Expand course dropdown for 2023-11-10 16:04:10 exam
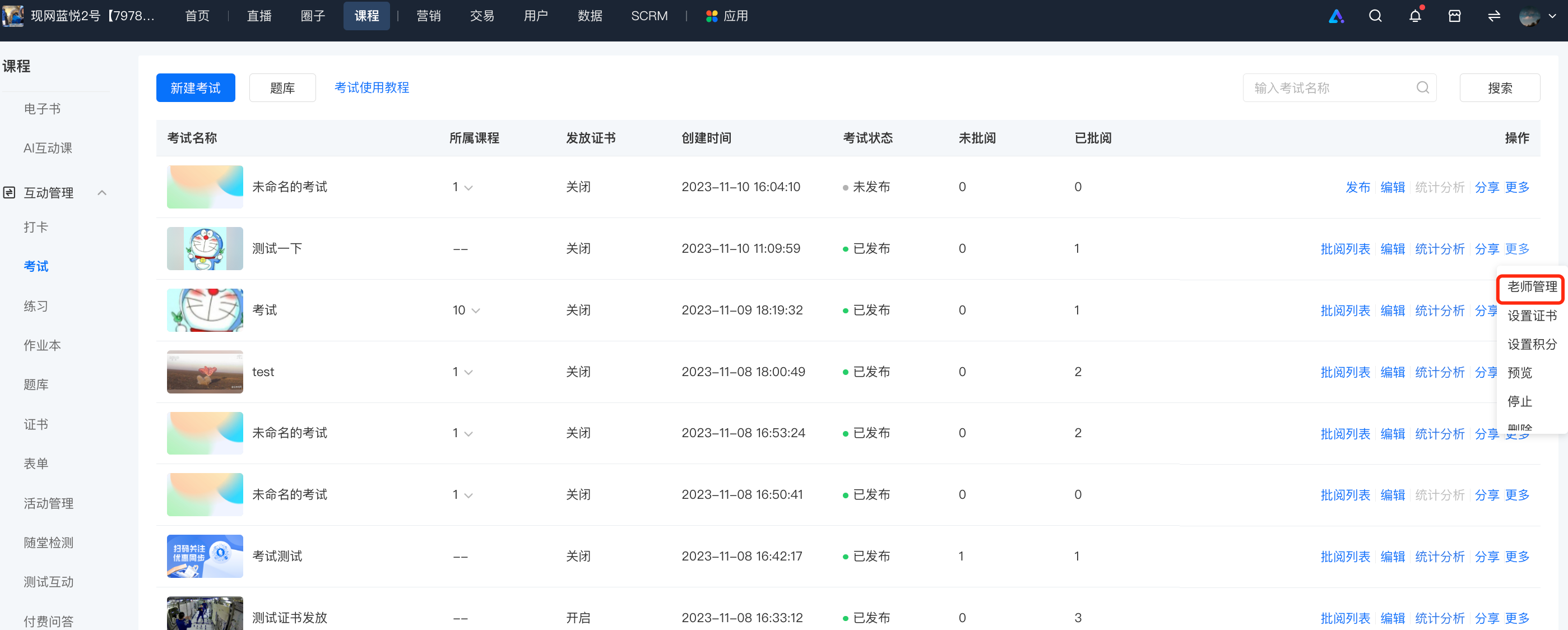 468,187
